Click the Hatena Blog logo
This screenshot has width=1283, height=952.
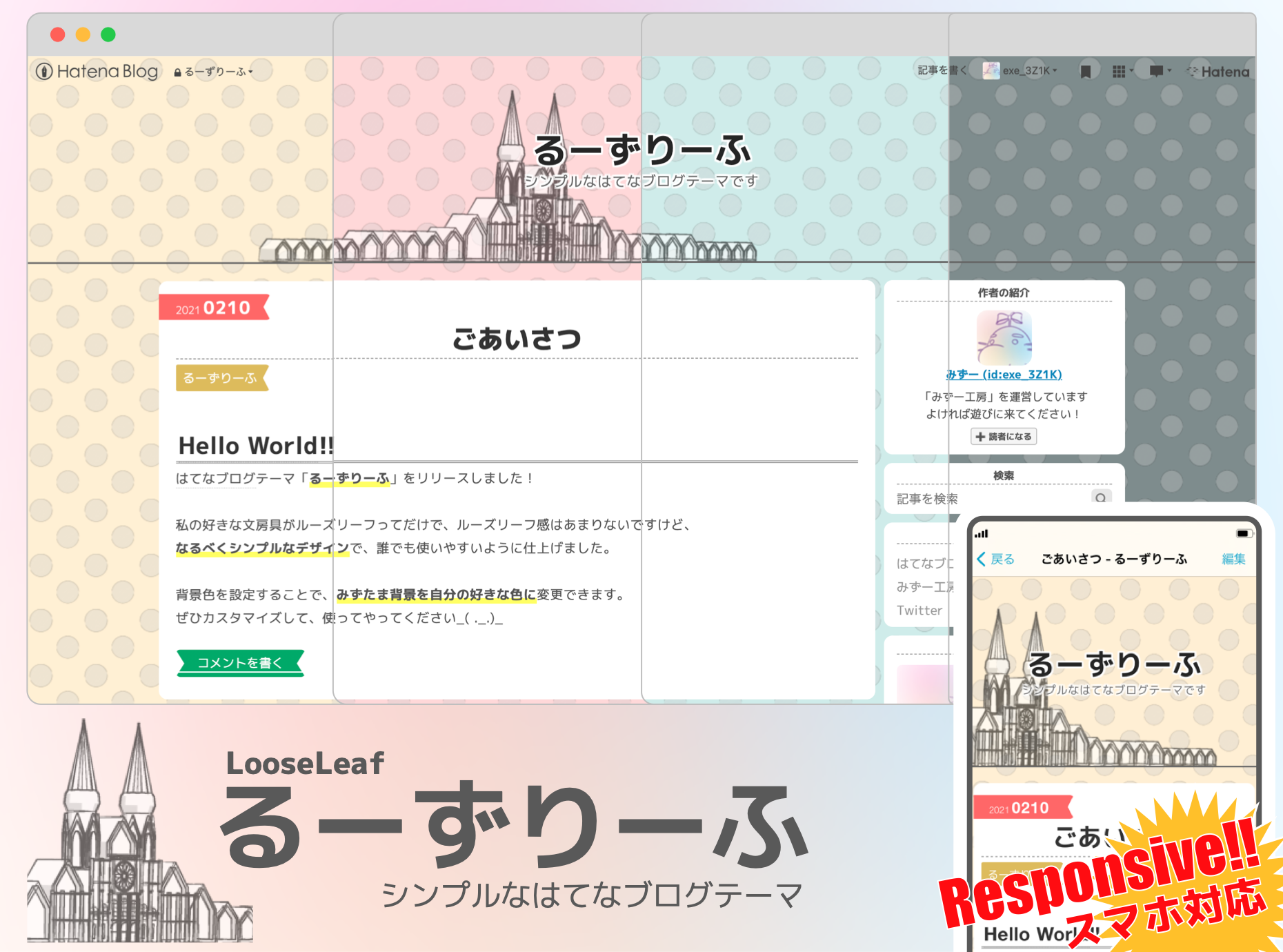pos(97,71)
